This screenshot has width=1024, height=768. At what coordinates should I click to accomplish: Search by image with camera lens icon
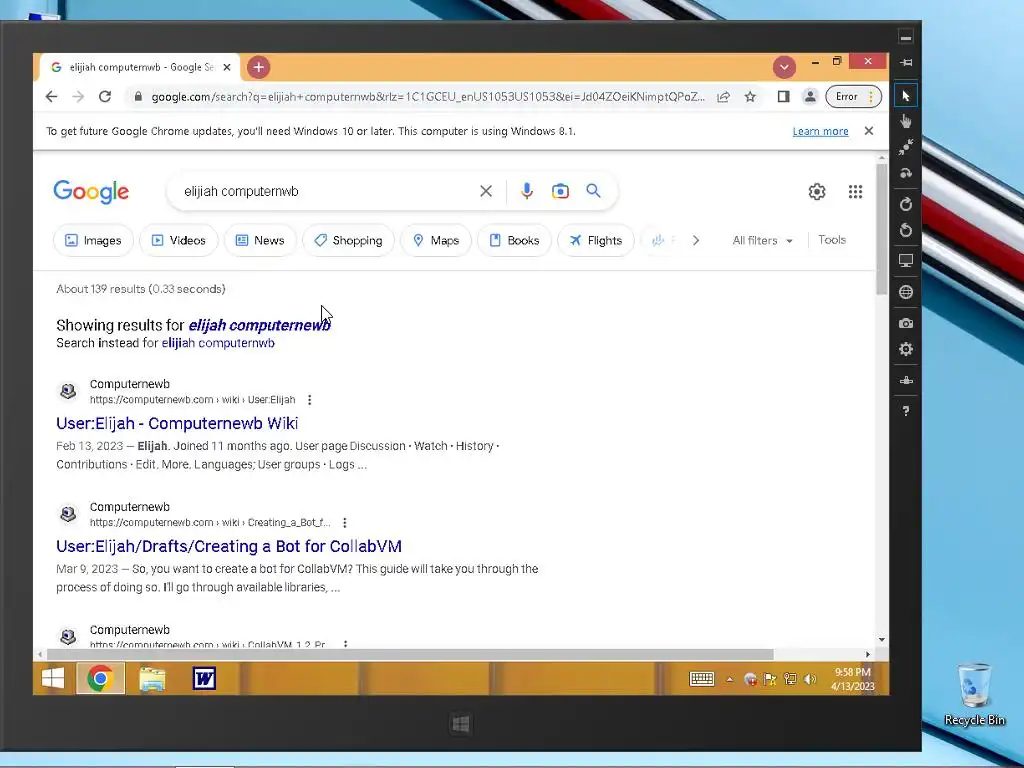click(560, 191)
